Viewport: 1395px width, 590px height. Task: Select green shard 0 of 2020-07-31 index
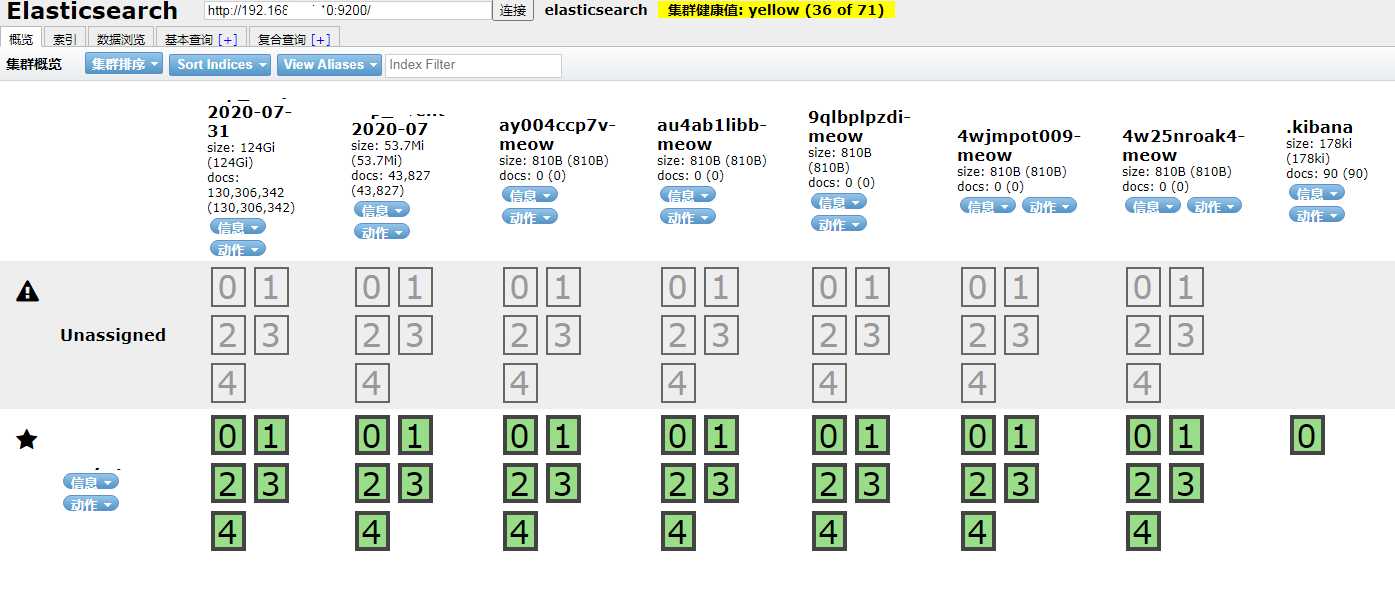(228, 435)
